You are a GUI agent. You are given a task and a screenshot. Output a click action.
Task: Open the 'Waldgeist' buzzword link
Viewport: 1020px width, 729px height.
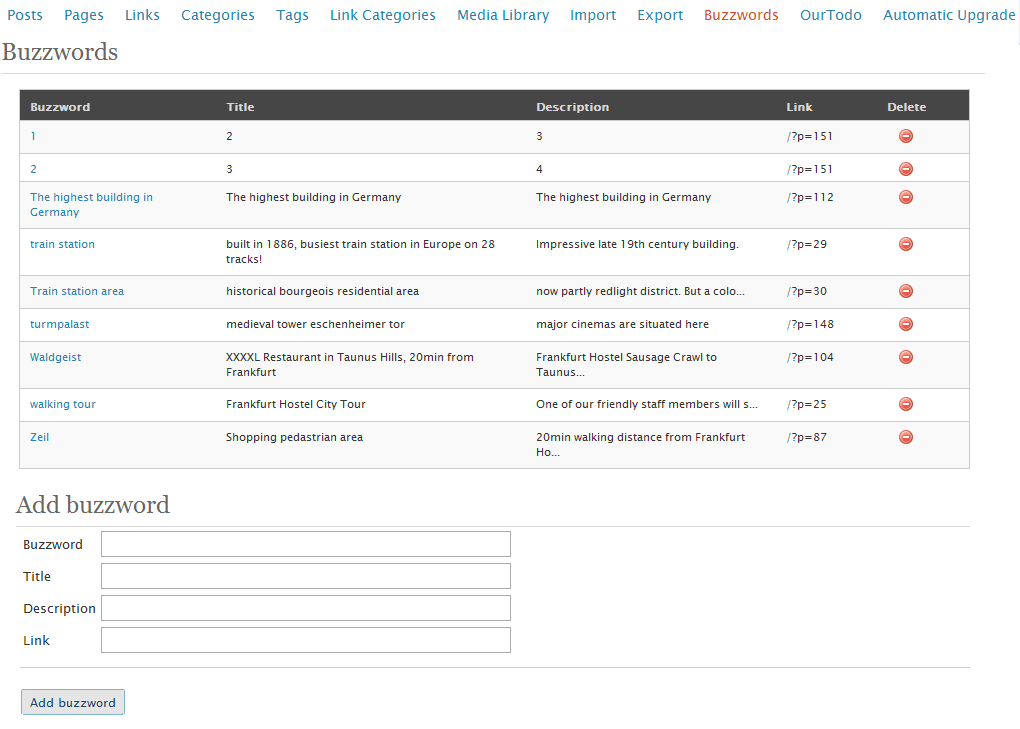tap(55, 357)
